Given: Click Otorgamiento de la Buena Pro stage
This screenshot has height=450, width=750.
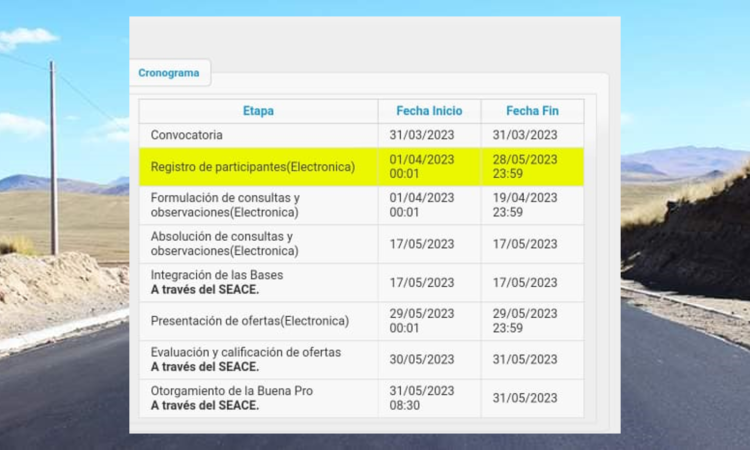Looking at the screenshot, I should click(231, 398).
